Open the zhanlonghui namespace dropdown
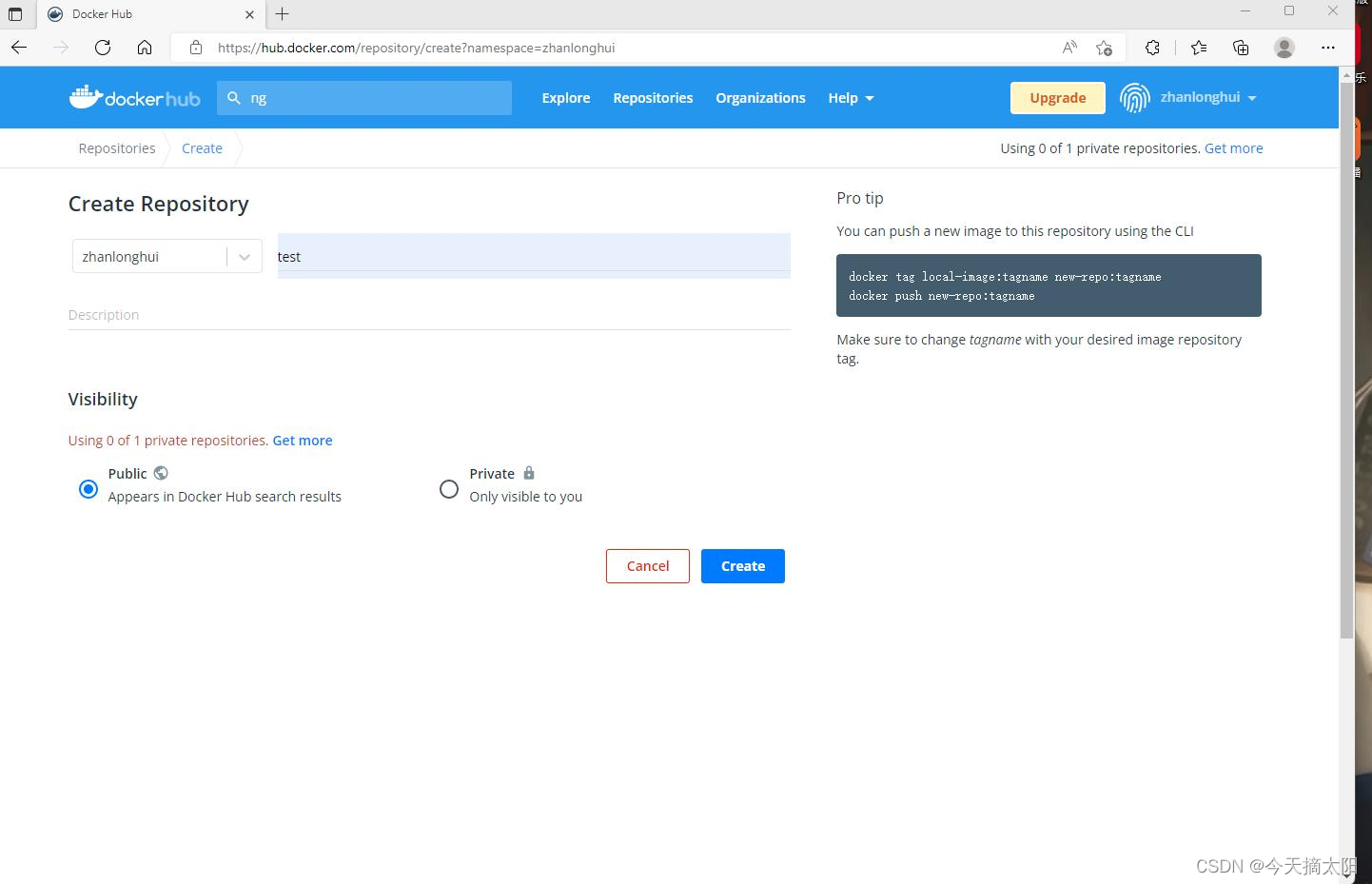This screenshot has width=1372, height=884. pos(167,257)
